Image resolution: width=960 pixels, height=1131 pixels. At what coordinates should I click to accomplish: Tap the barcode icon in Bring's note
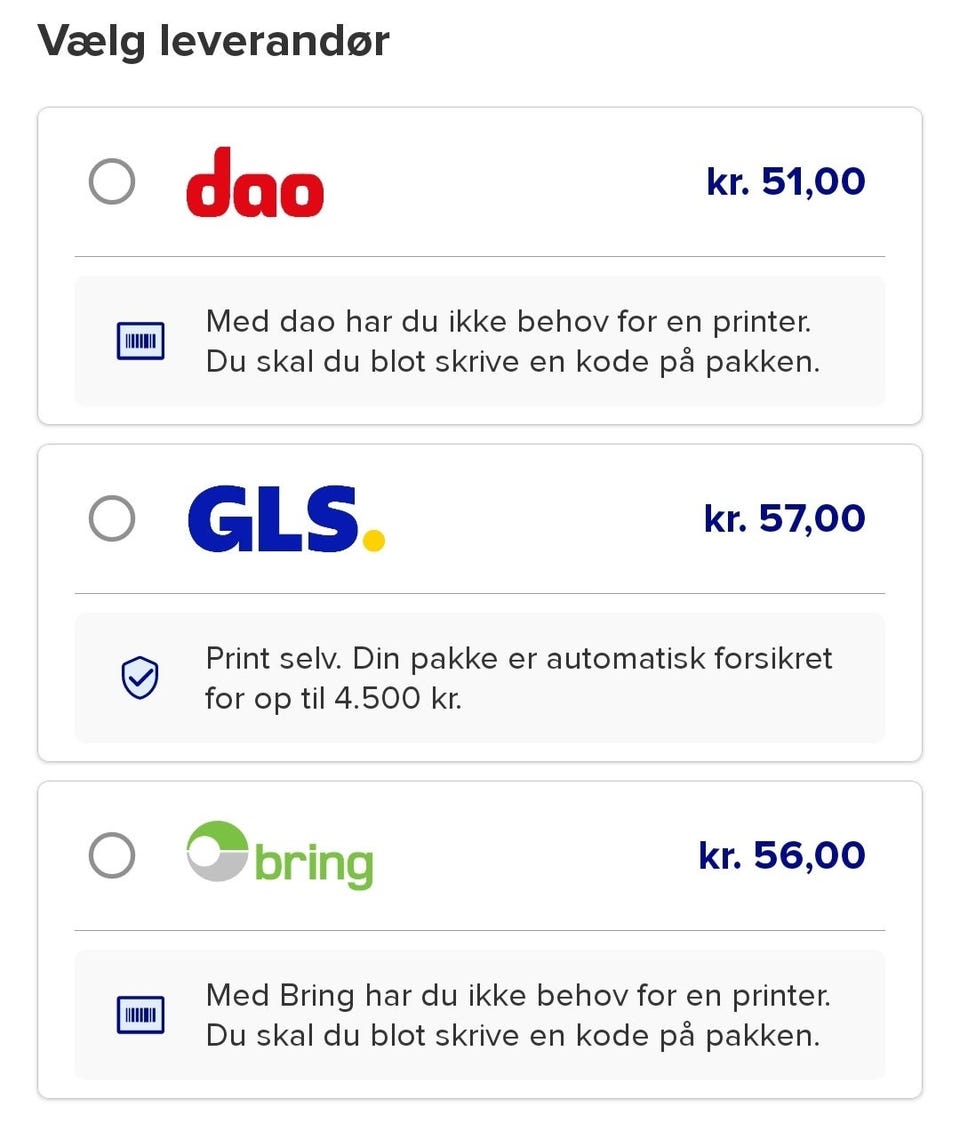click(x=140, y=1015)
